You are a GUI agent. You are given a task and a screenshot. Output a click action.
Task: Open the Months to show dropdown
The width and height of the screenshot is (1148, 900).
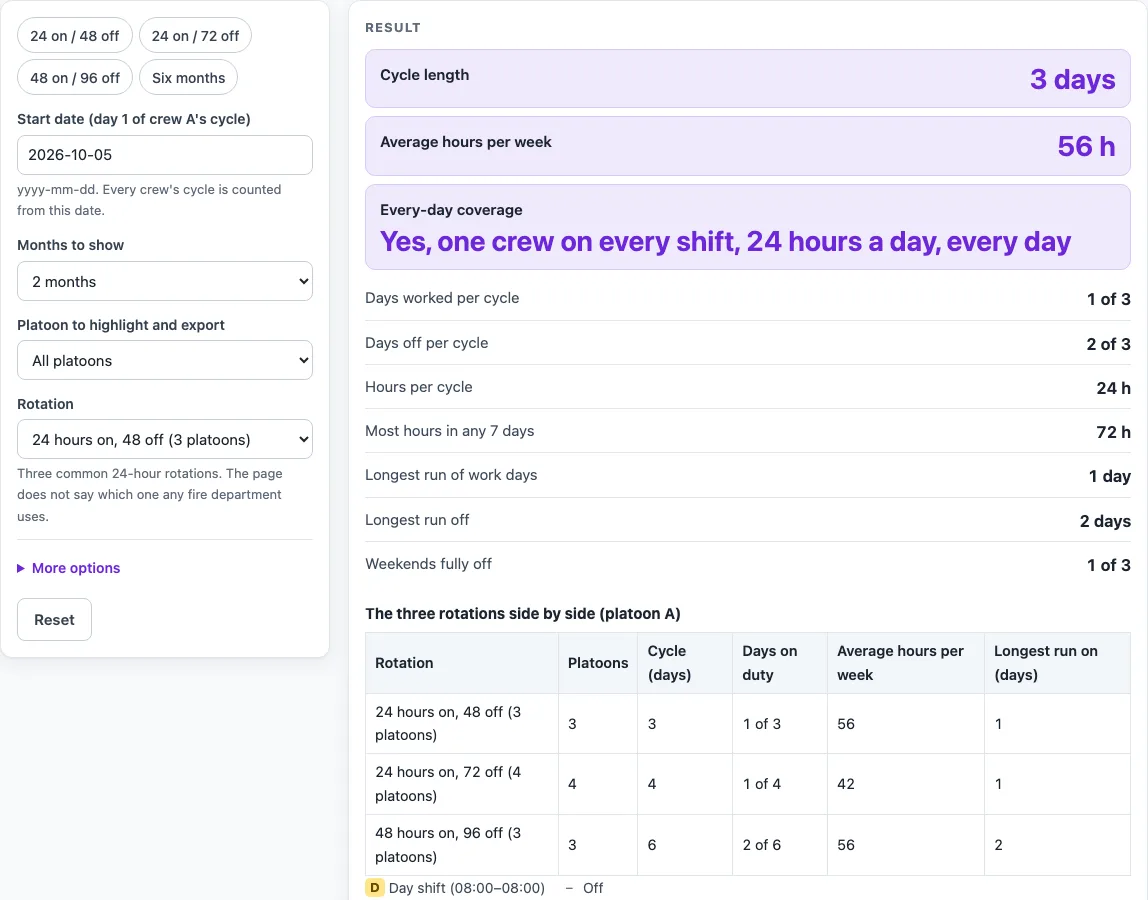(x=165, y=281)
